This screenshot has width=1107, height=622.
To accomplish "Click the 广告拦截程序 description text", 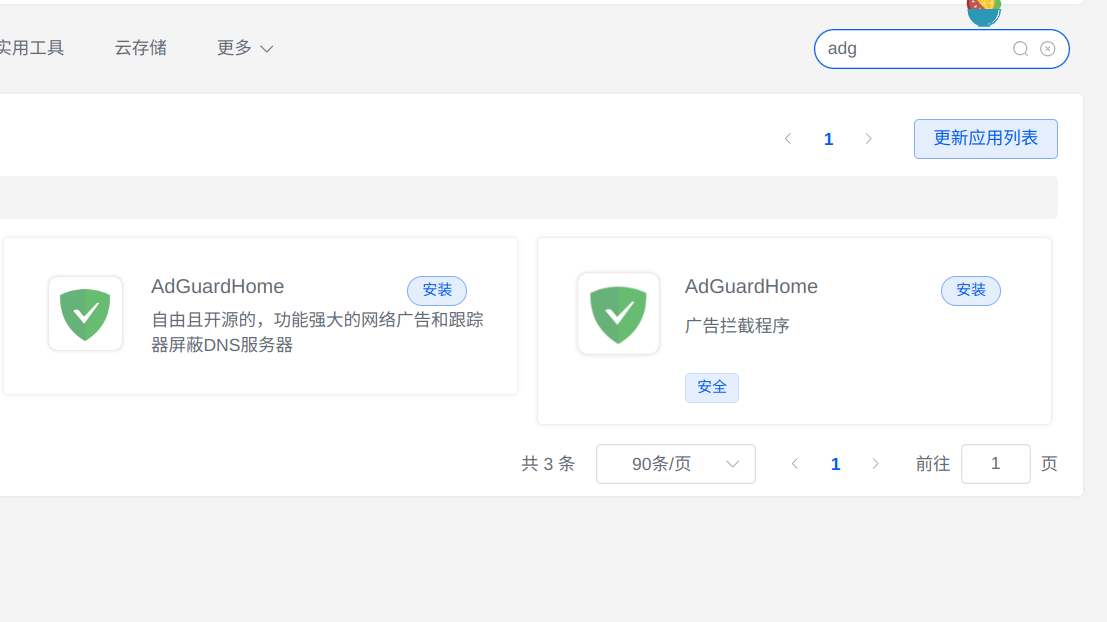I will (x=737, y=325).
